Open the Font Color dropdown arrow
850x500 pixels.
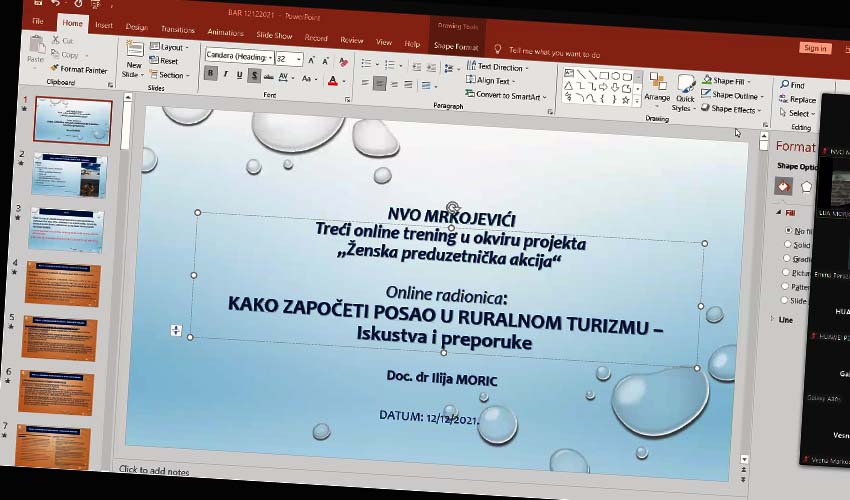coord(345,82)
